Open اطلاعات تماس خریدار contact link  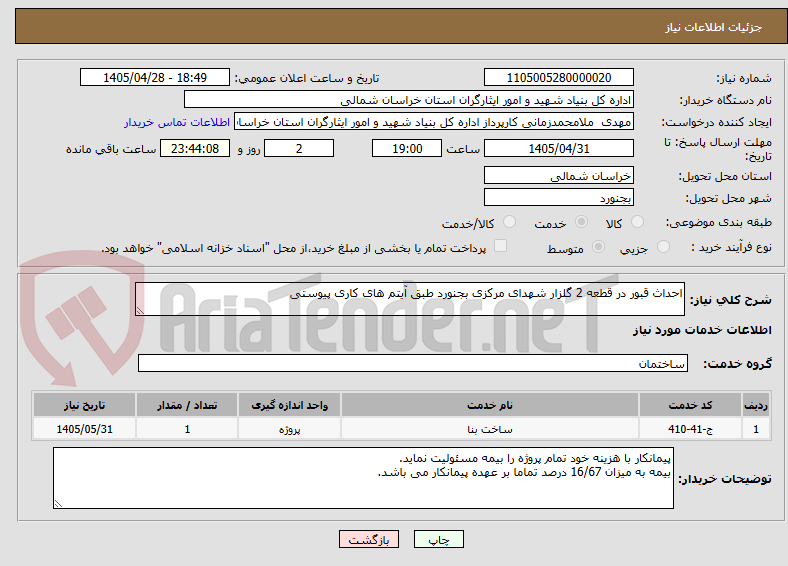point(177,122)
